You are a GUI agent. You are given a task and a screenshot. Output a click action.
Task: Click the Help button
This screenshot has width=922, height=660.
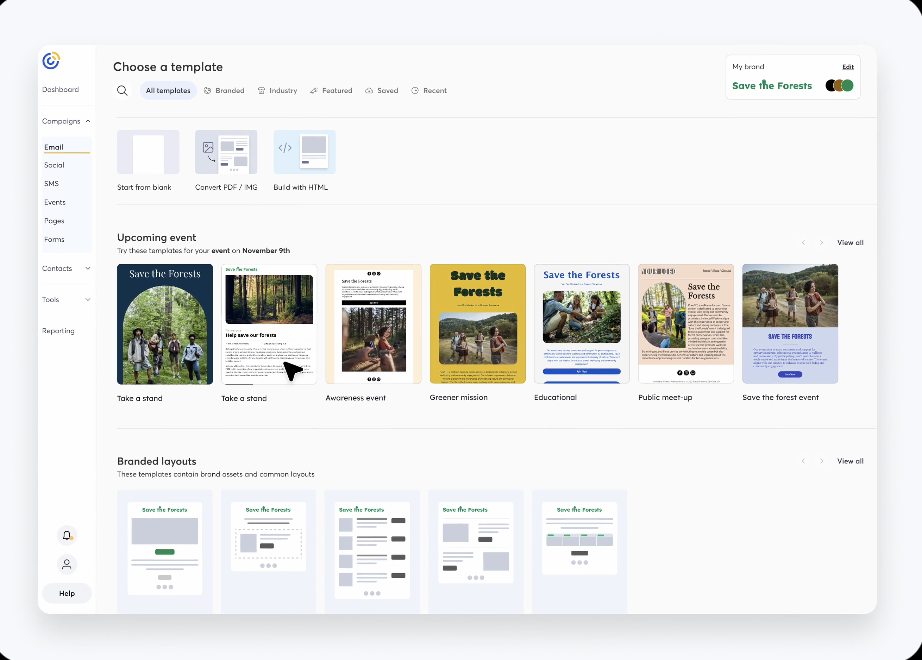(67, 593)
